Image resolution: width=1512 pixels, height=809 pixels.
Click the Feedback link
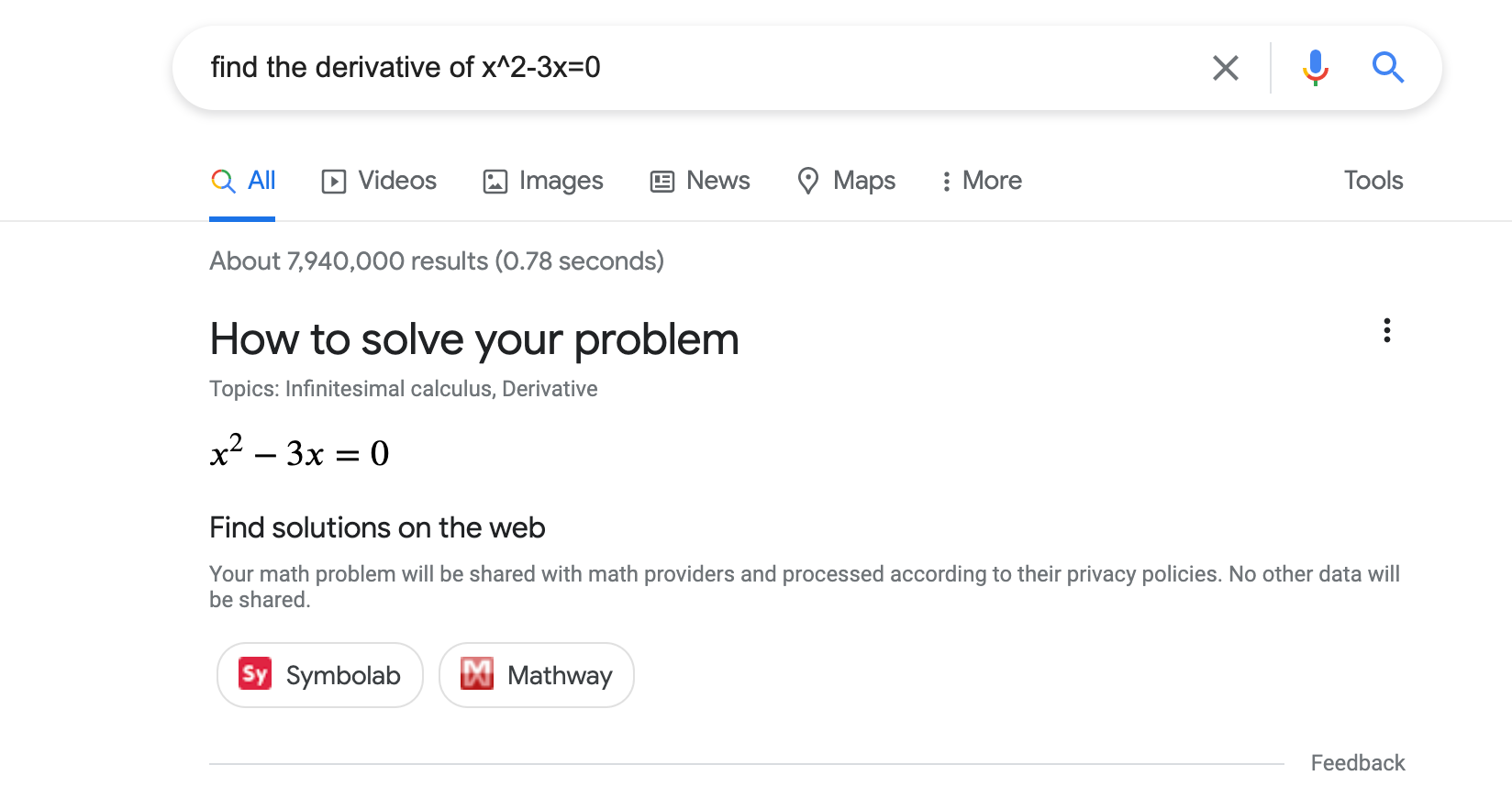tap(1357, 763)
